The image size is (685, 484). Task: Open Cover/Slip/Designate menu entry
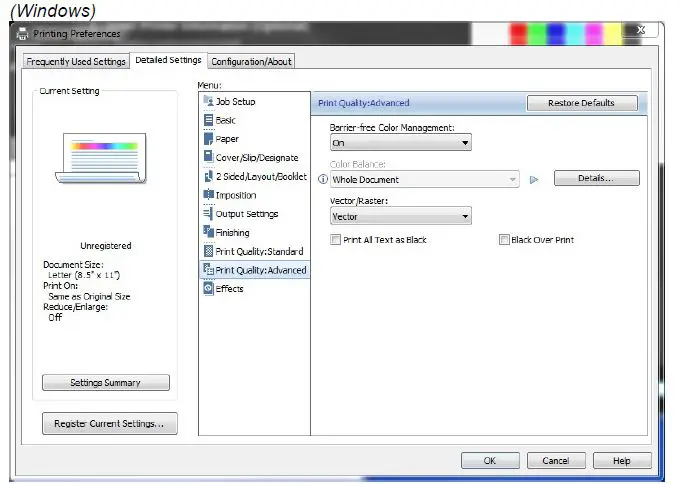click(x=255, y=158)
